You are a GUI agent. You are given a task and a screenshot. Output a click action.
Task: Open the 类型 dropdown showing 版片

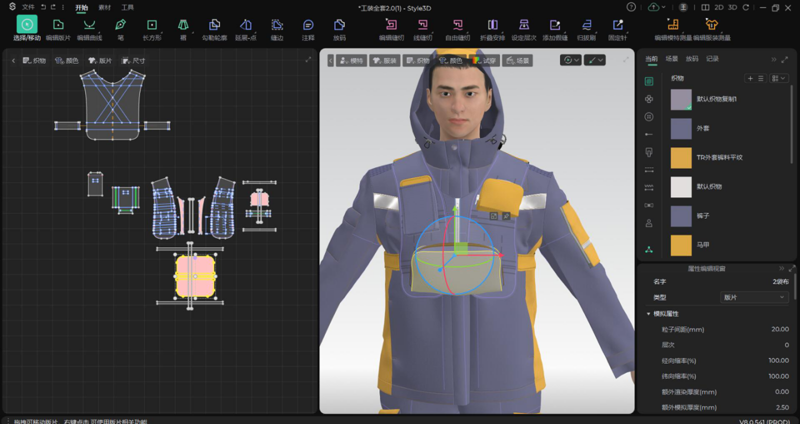point(755,297)
